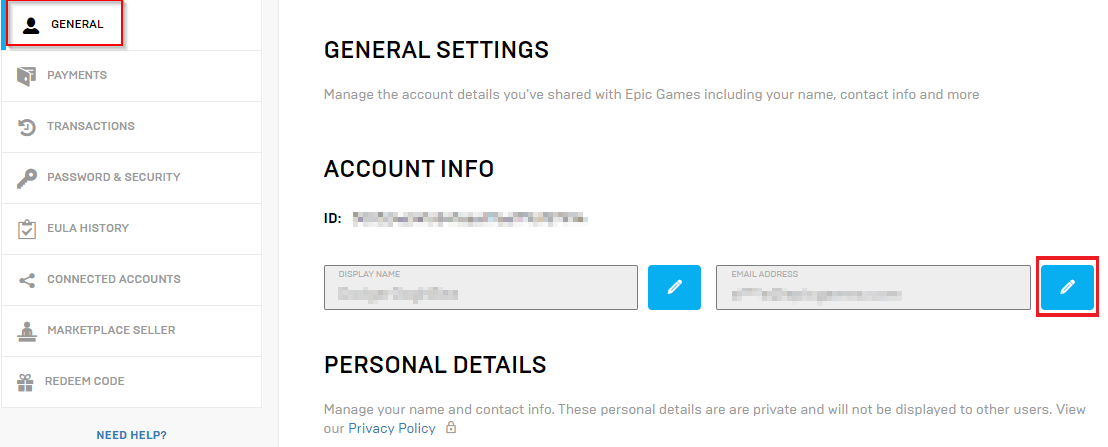1108x447 pixels.
Task: Go to Payments section
Action: (x=77, y=75)
